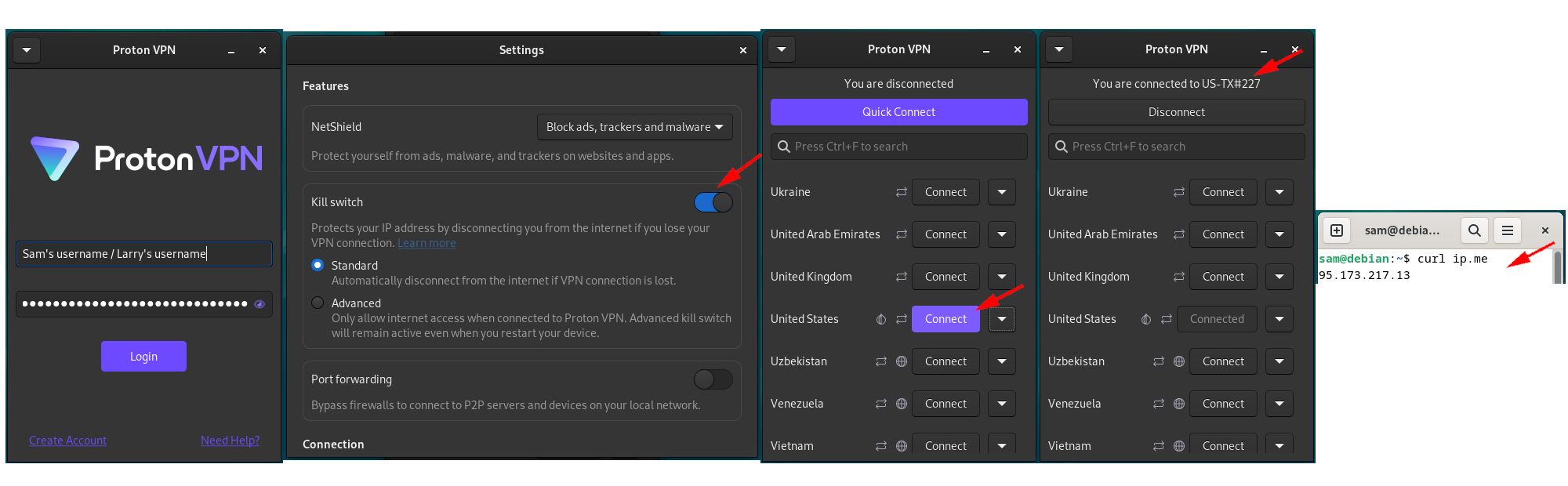This screenshot has width=1568, height=486.
Task: Toggle the Kill switch off
Action: (x=713, y=202)
